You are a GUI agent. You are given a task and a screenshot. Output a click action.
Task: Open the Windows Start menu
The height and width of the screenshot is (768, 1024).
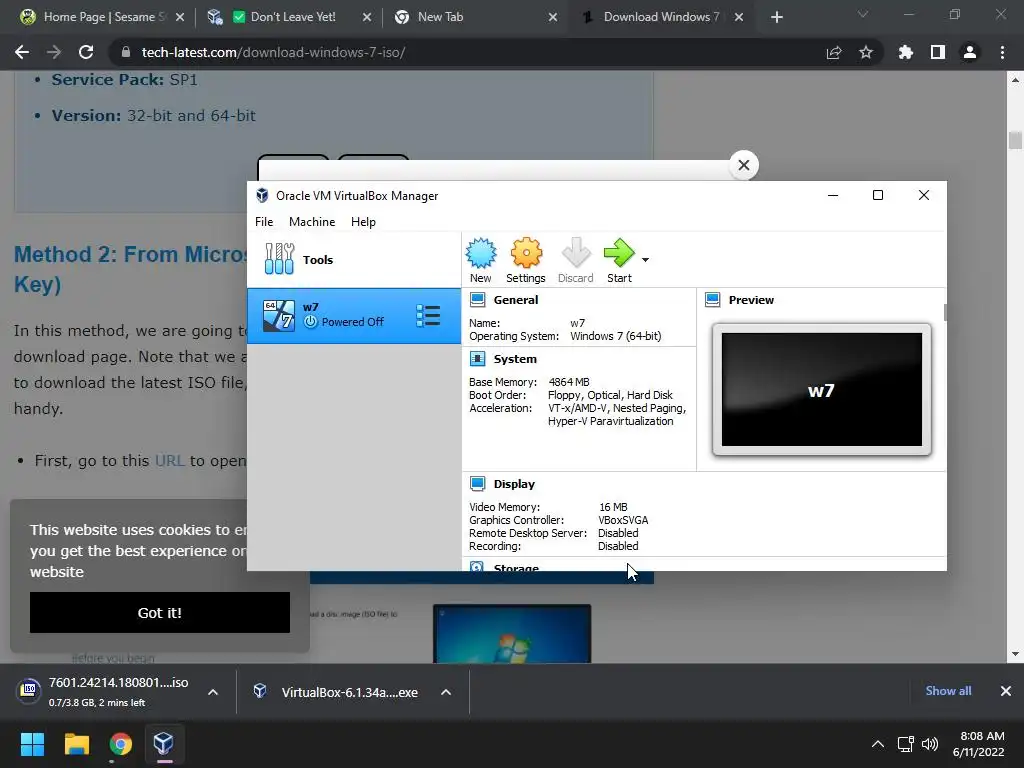(x=32, y=744)
